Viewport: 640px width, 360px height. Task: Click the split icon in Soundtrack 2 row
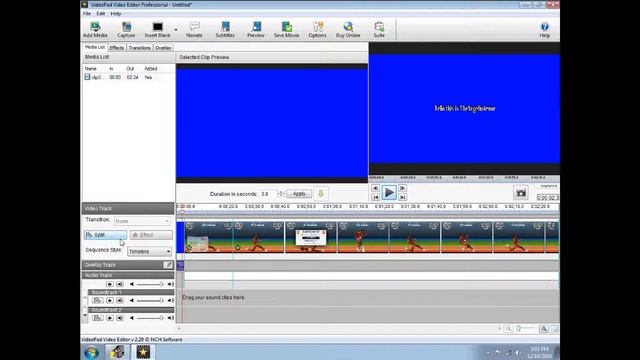point(97,318)
